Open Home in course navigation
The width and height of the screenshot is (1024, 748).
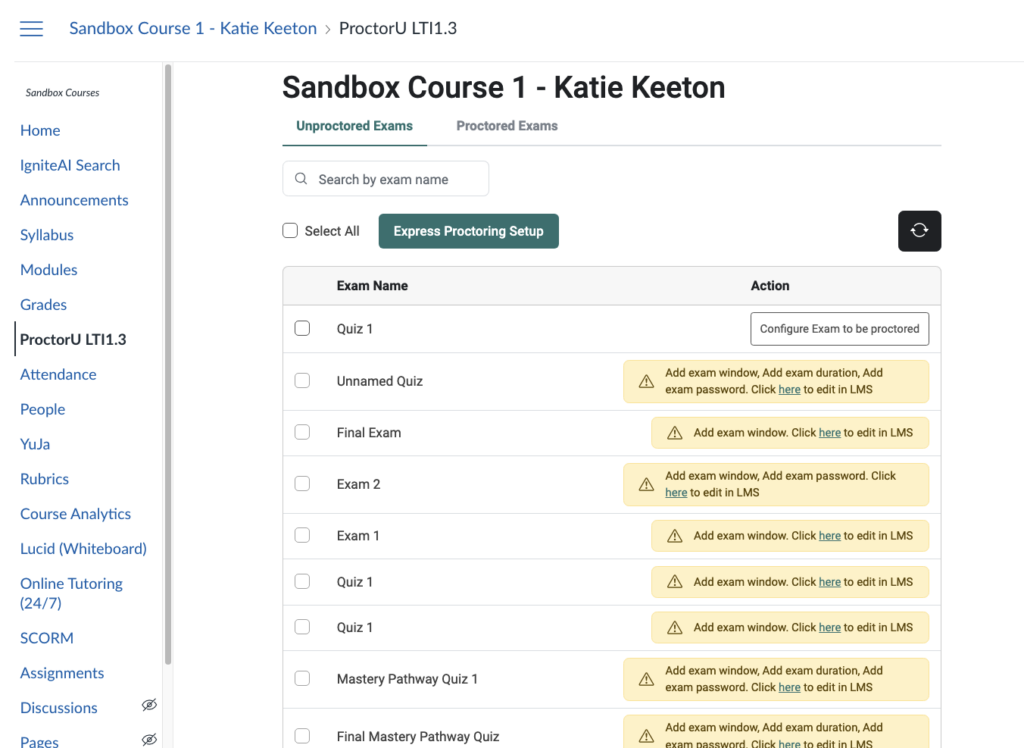[x=40, y=130]
